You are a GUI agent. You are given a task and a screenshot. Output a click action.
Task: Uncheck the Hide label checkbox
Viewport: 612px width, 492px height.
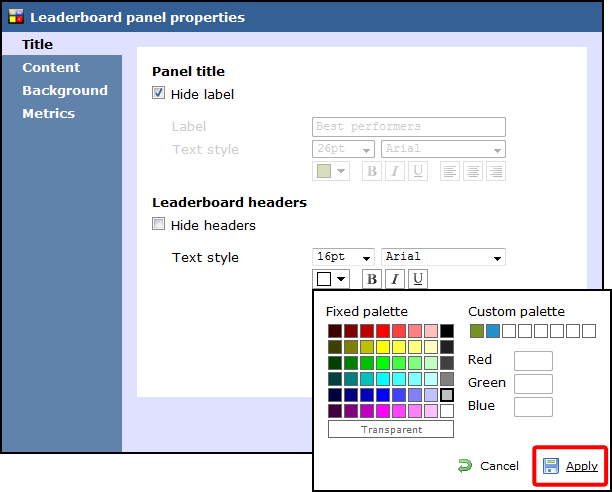click(159, 94)
